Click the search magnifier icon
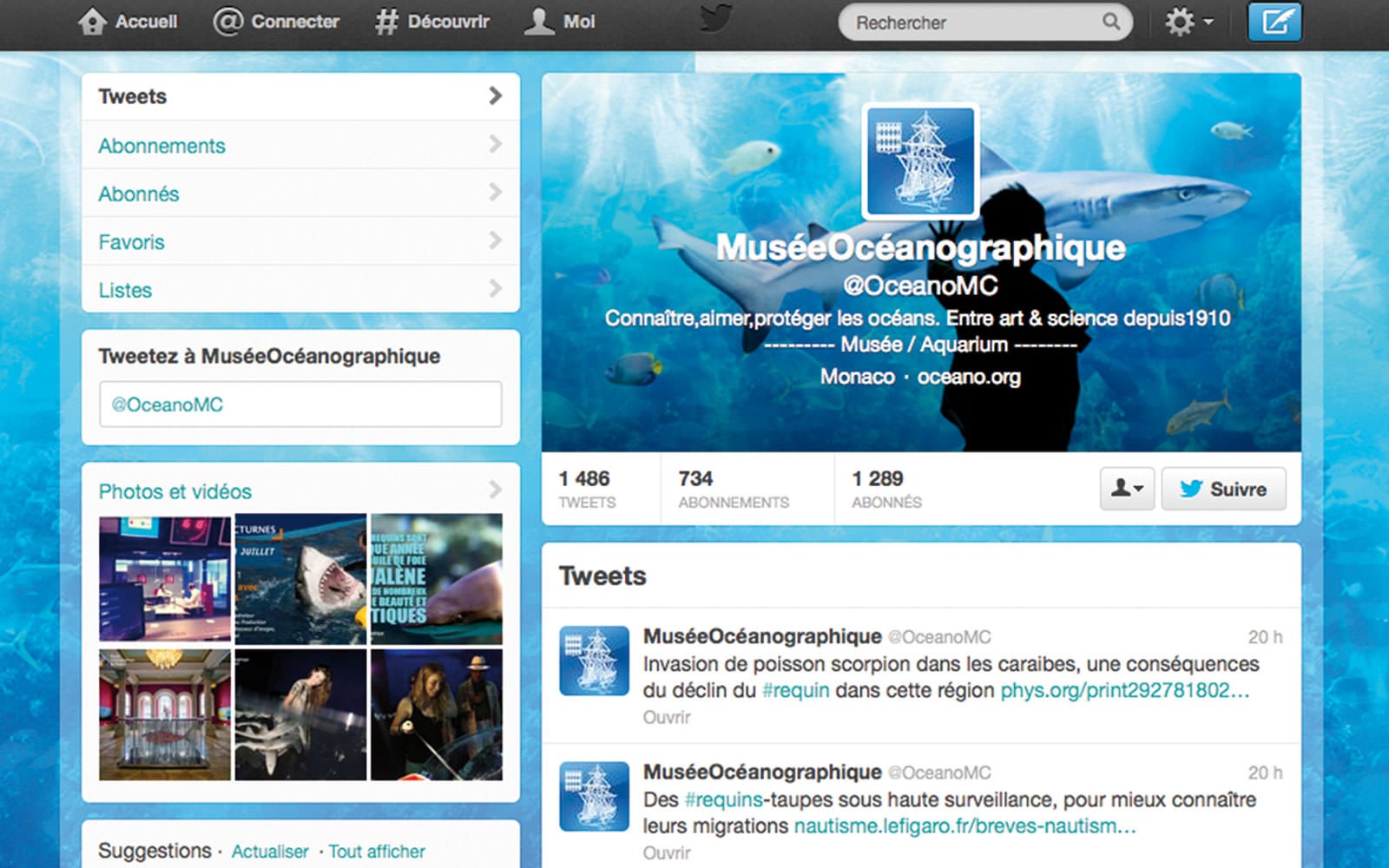 [x=1110, y=22]
